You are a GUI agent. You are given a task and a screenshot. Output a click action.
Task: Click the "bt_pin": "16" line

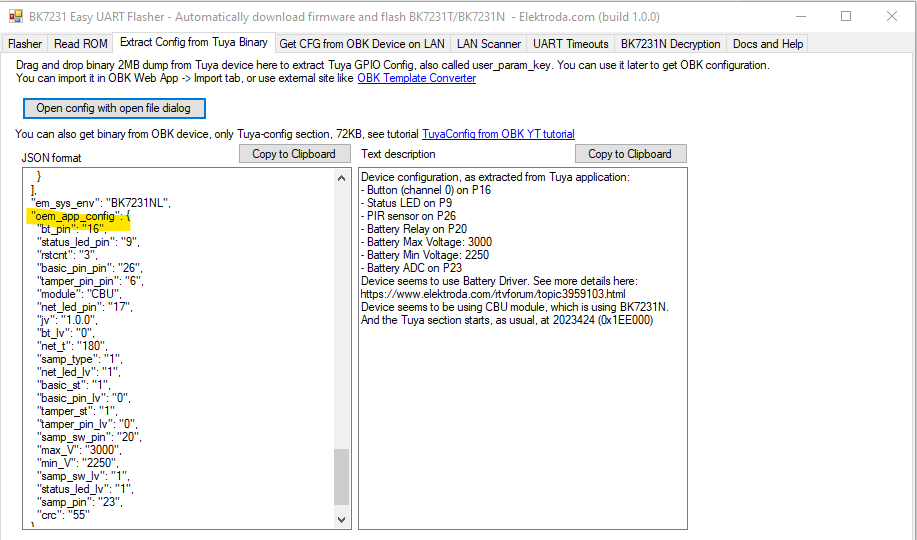71,229
